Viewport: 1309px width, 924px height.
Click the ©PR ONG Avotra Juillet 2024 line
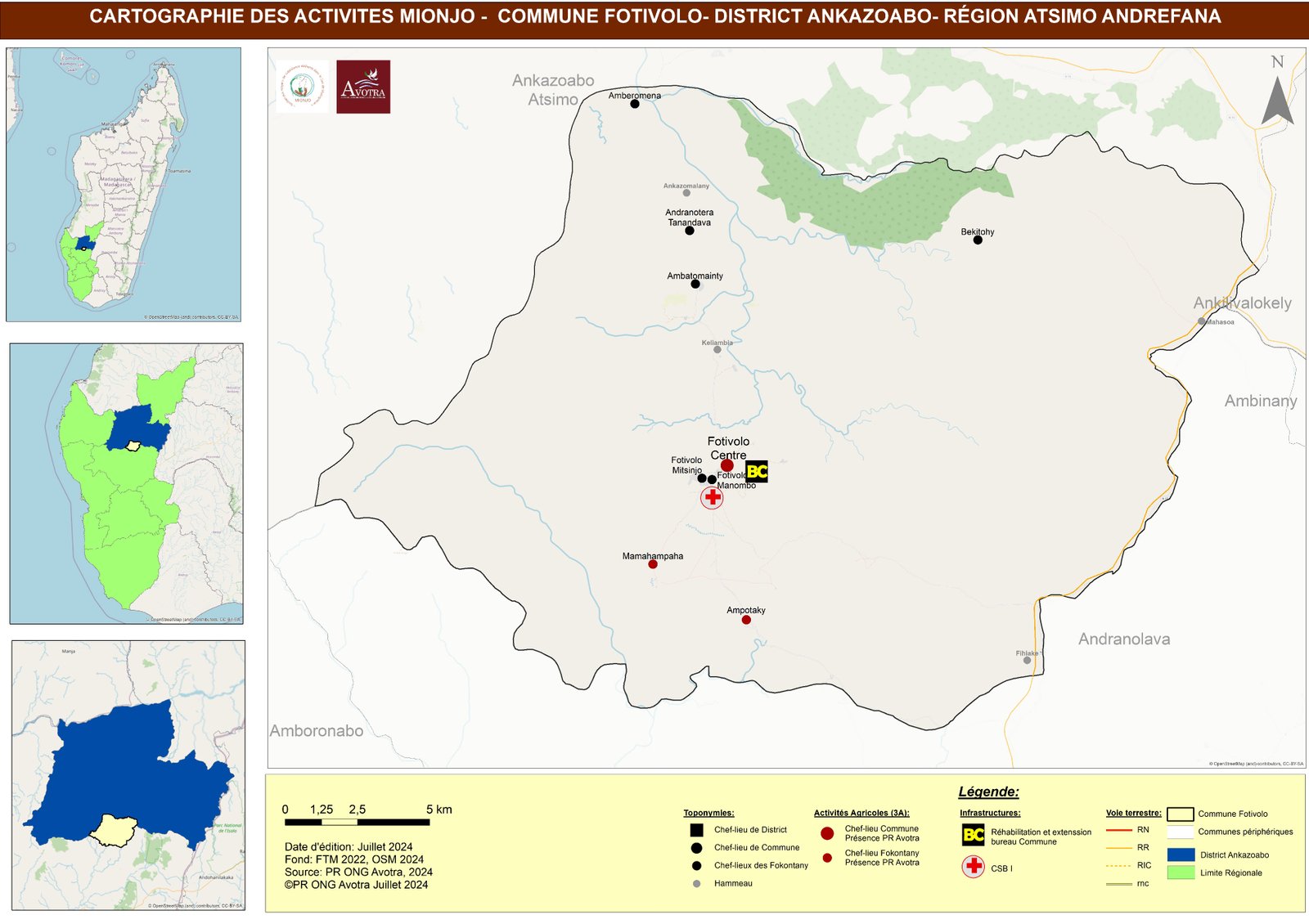(356, 885)
